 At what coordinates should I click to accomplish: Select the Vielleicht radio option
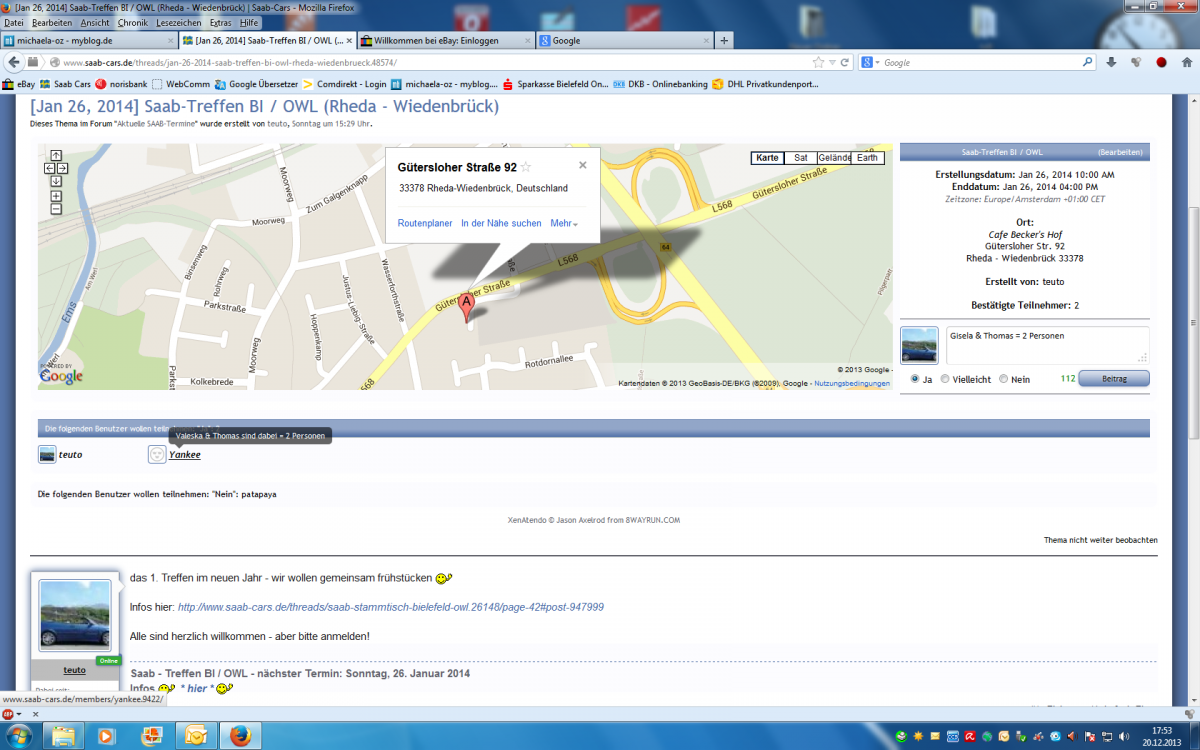[945, 379]
